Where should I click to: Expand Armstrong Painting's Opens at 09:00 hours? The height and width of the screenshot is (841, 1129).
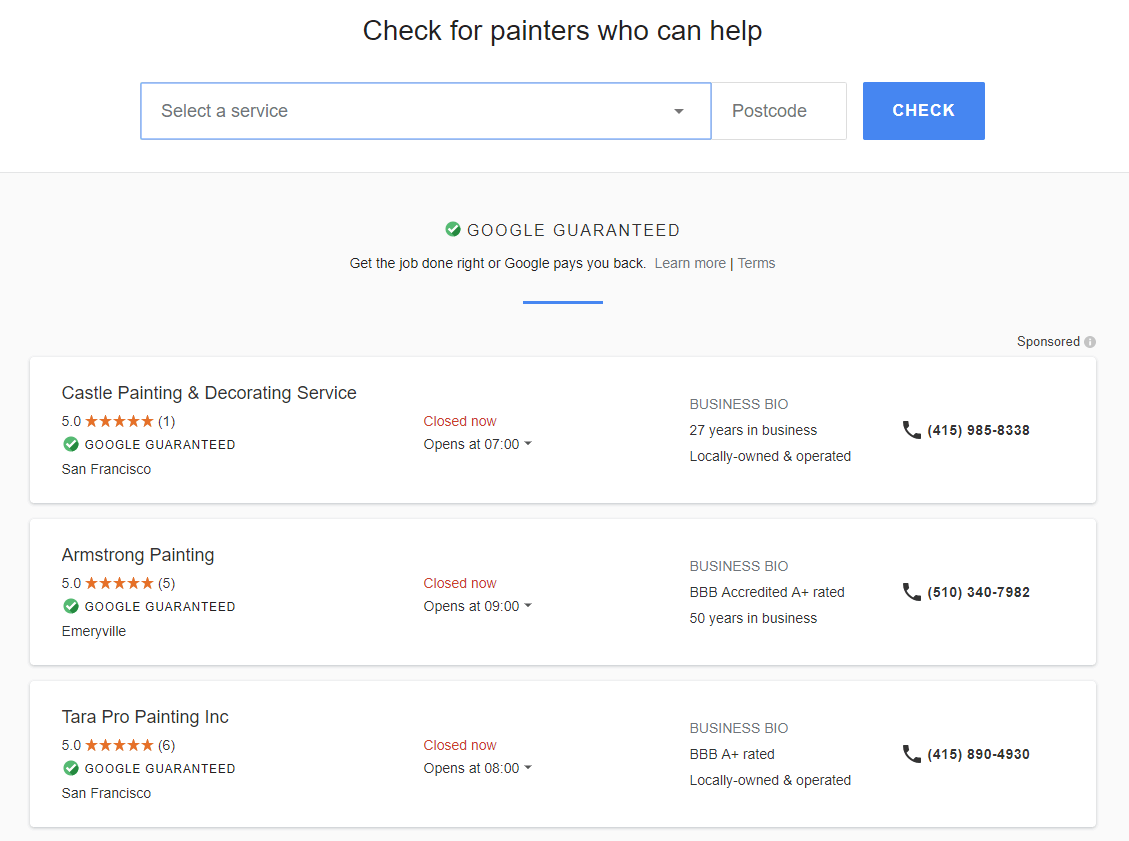[x=477, y=606]
